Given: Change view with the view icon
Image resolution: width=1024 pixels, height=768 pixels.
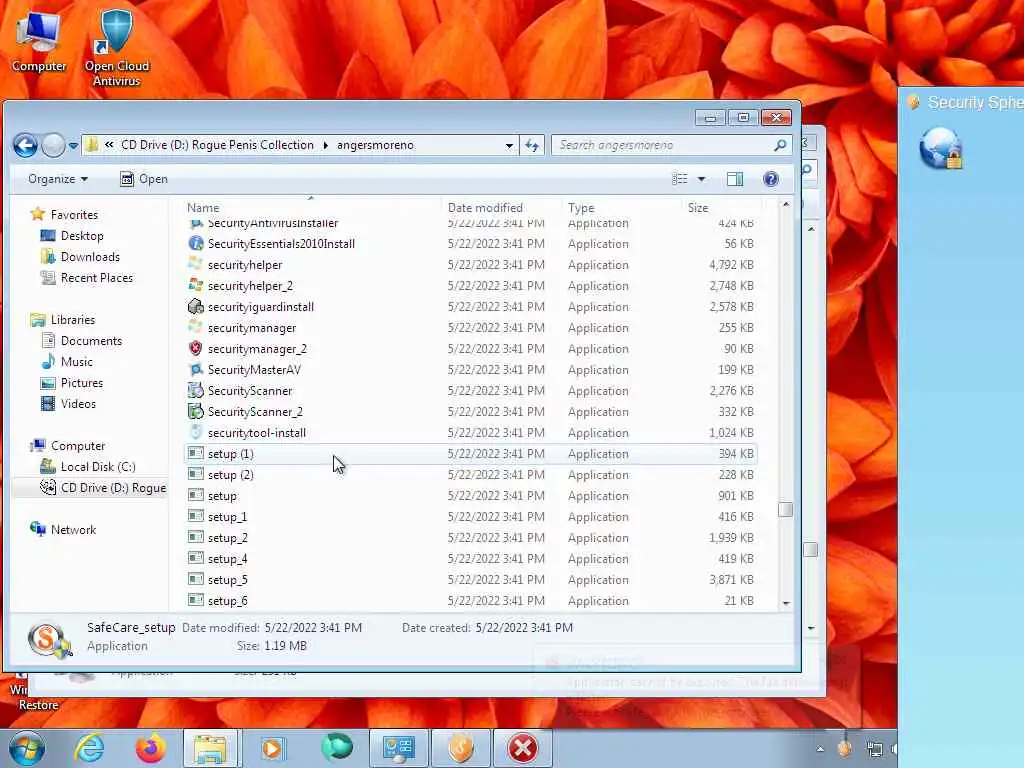Looking at the screenshot, I should click(x=680, y=179).
